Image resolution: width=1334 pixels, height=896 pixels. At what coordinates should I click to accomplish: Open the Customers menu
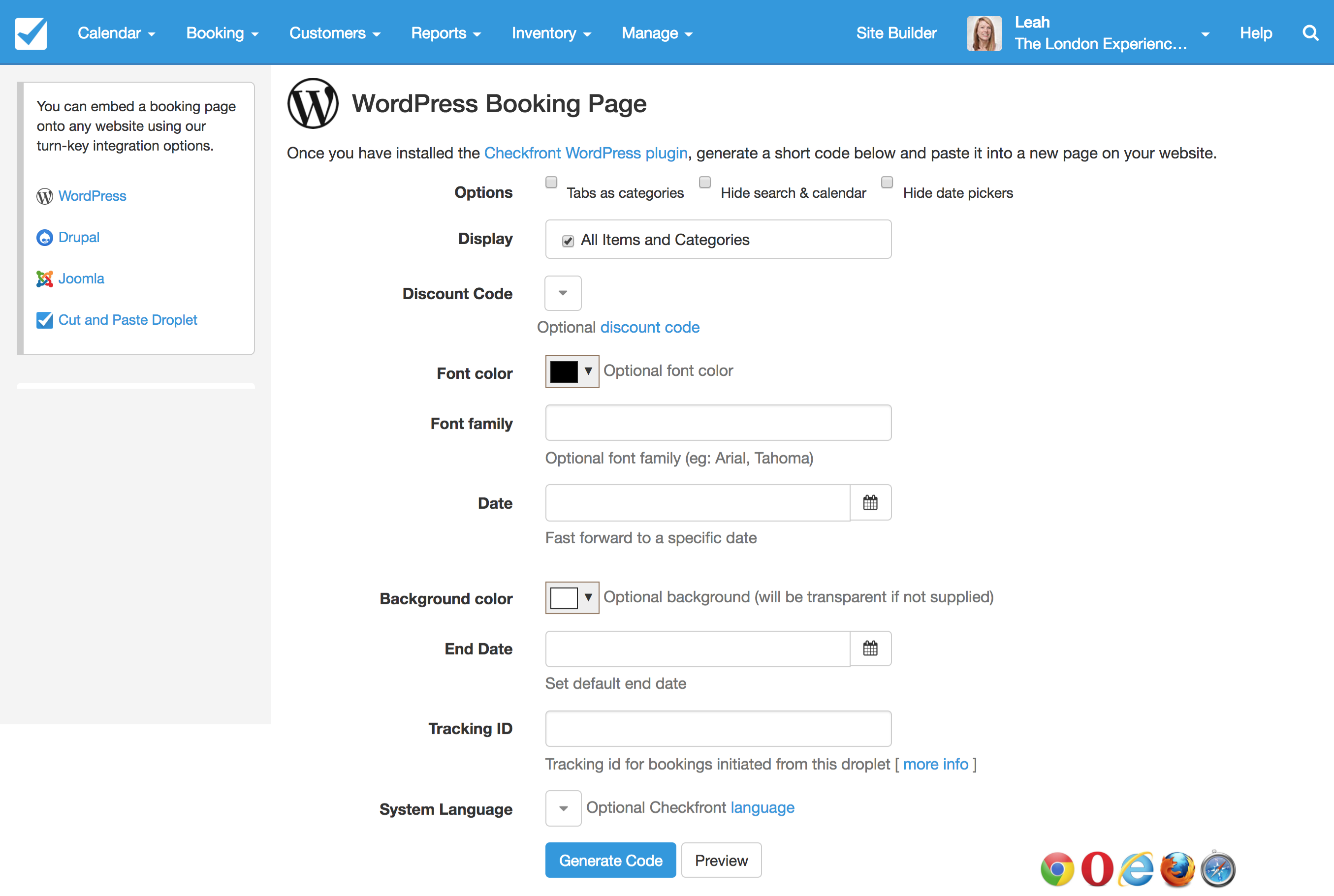click(x=335, y=33)
